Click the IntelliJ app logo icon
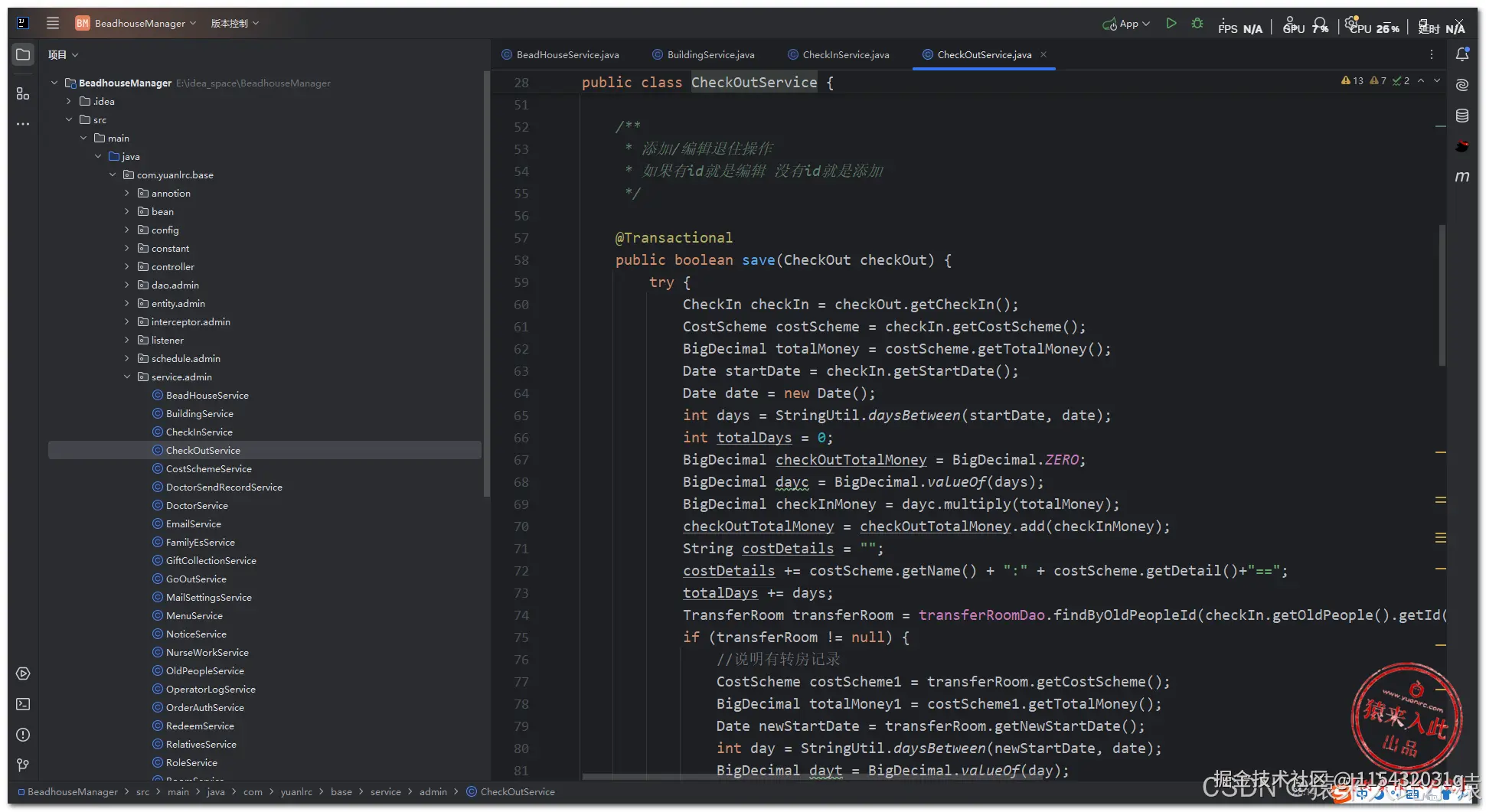This screenshot has width=1486, height=812. click(23, 23)
